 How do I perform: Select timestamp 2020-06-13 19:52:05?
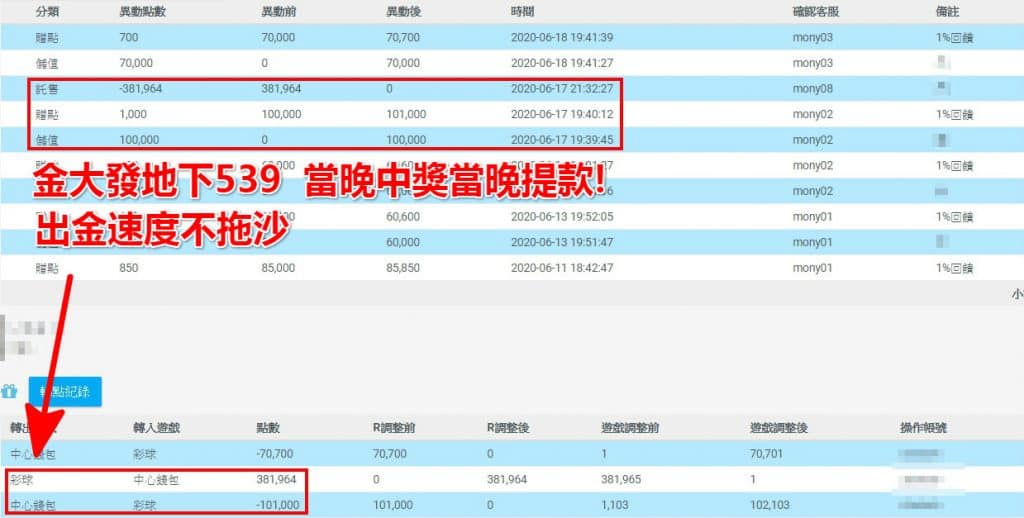562,216
